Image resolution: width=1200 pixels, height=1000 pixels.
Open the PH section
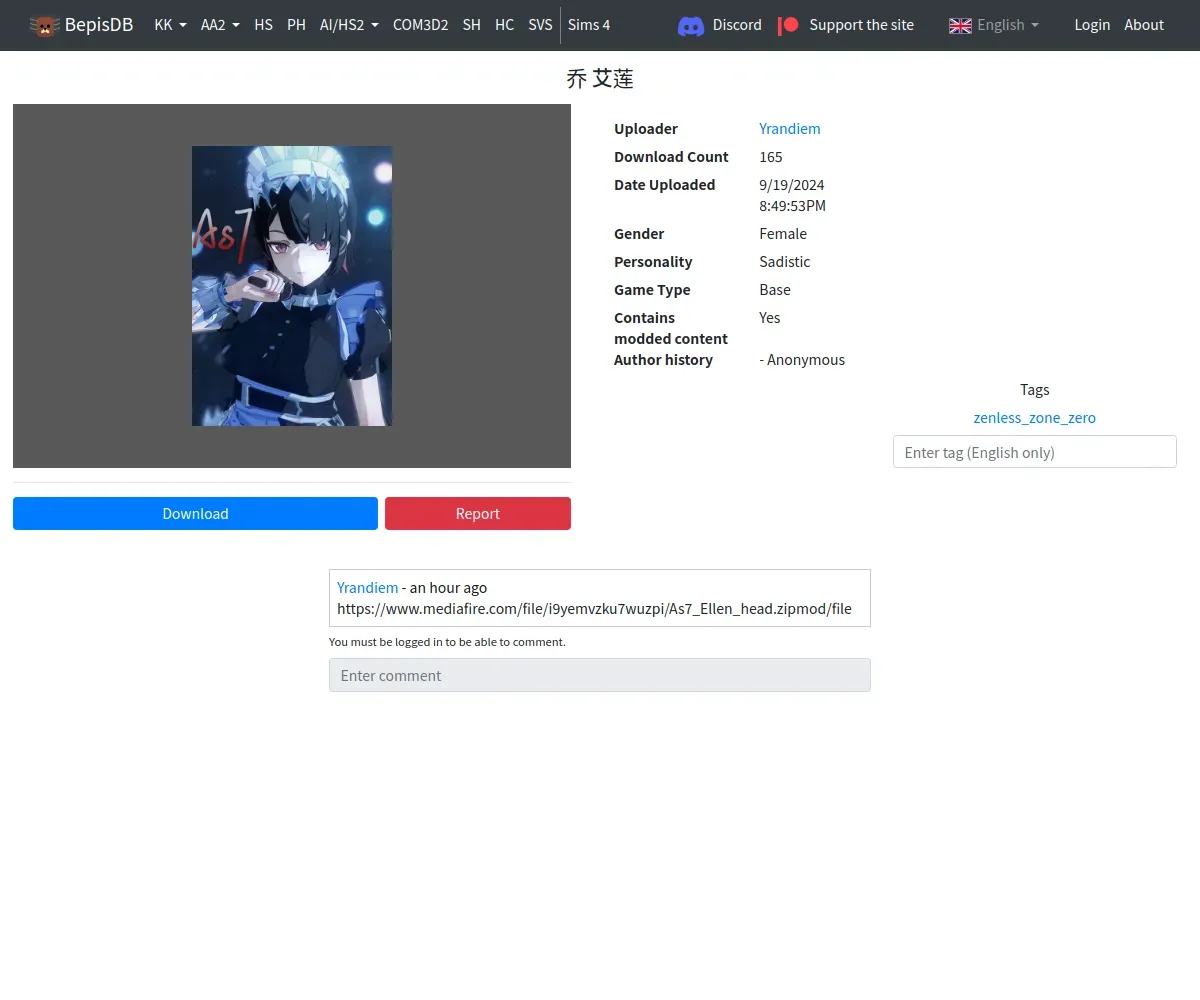(296, 25)
